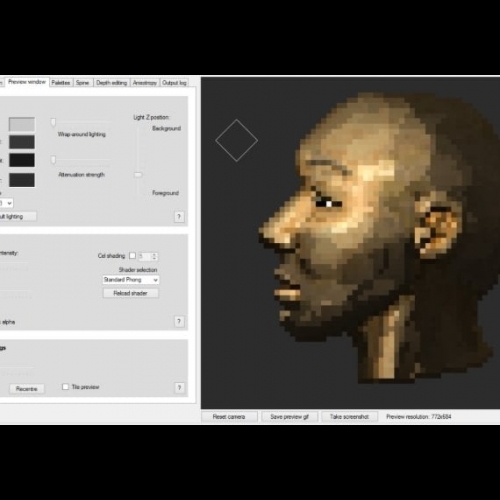The width and height of the screenshot is (500, 500).
Task: Open help for the shader settings panel
Action: coord(179,321)
